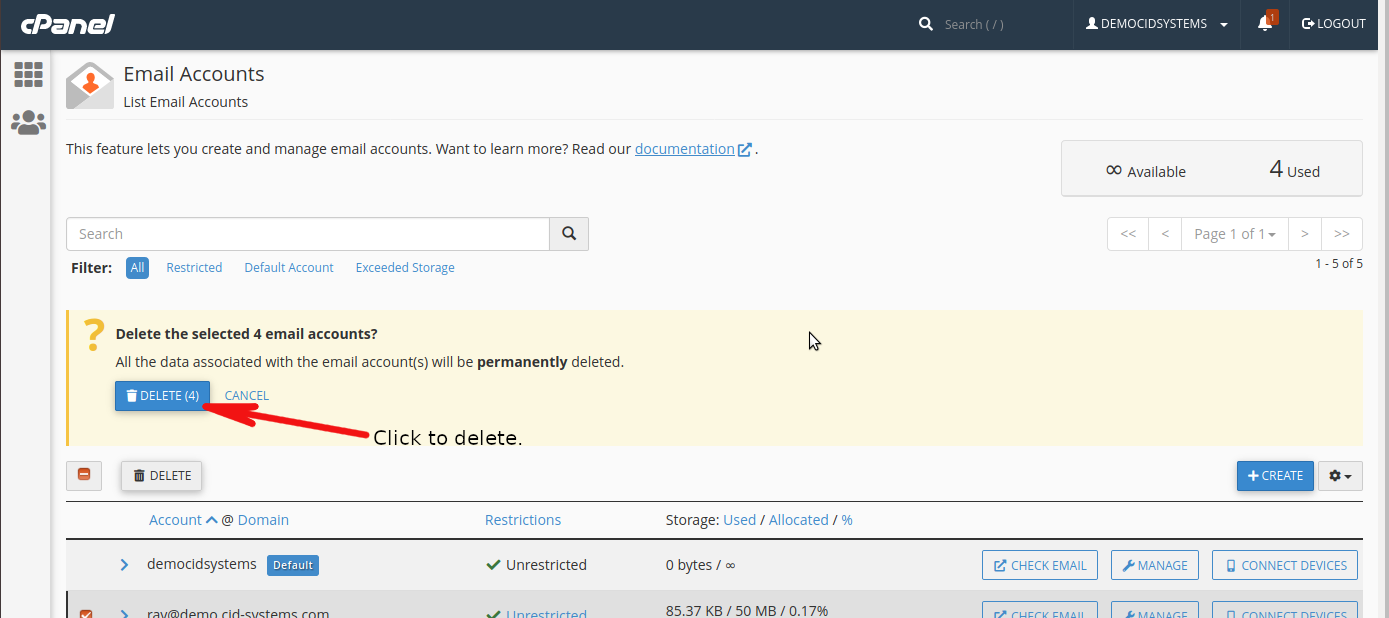1389x618 pixels.
Task: Open the notifications bell icon
Action: click(1266, 24)
